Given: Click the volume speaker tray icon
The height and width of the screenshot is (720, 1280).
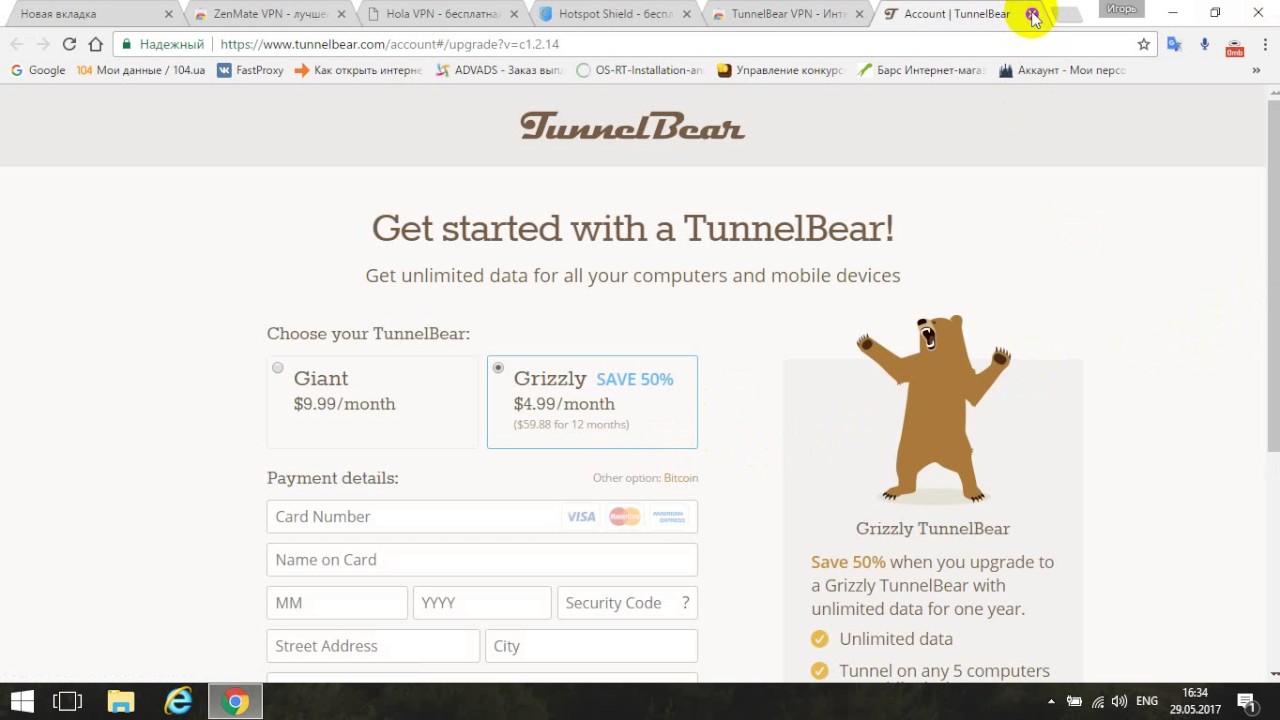Looking at the screenshot, I should coord(1119,701).
